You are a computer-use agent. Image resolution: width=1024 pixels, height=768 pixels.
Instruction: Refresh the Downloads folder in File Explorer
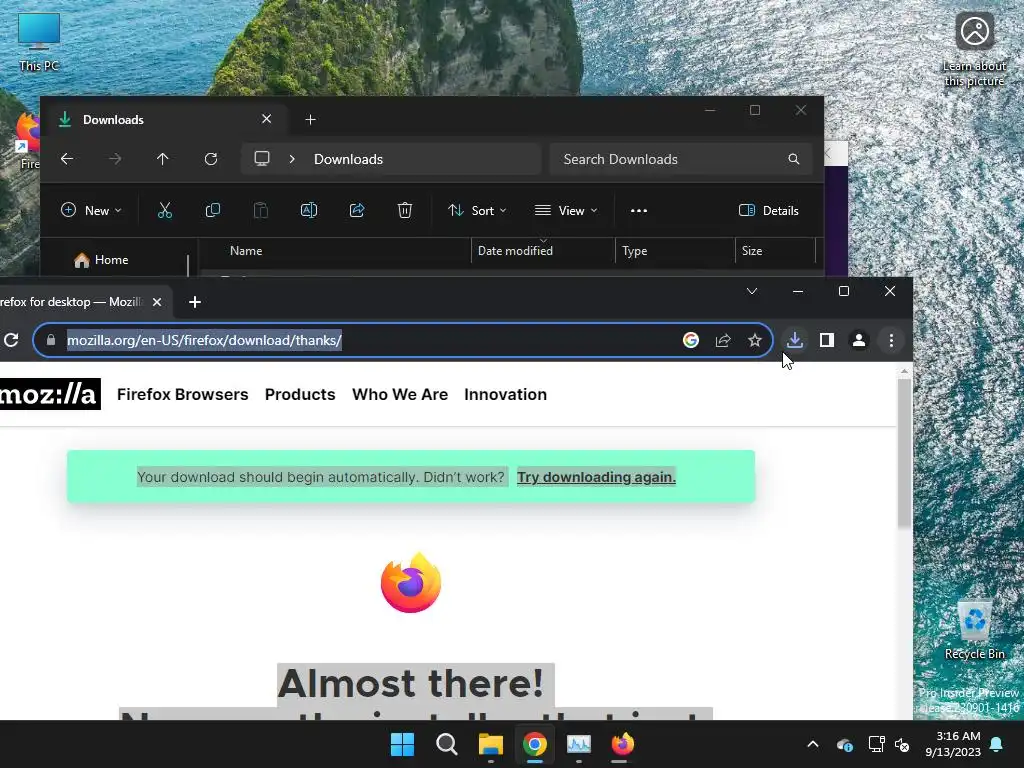(x=210, y=159)
